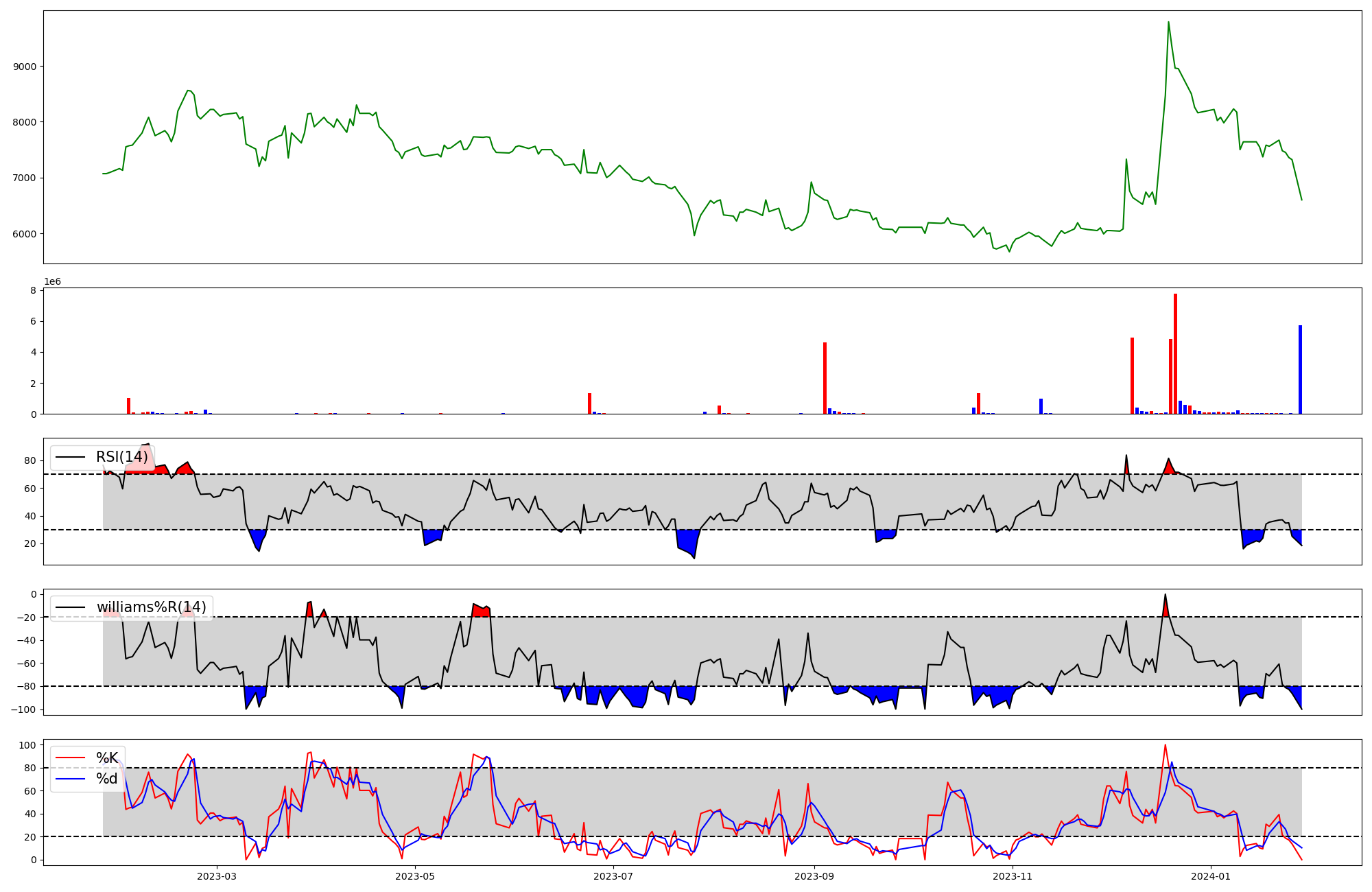The height and width of the screenshot is (892, 1372).
Task: Select the 2023-09 date tick label
Action: [814, 876]
